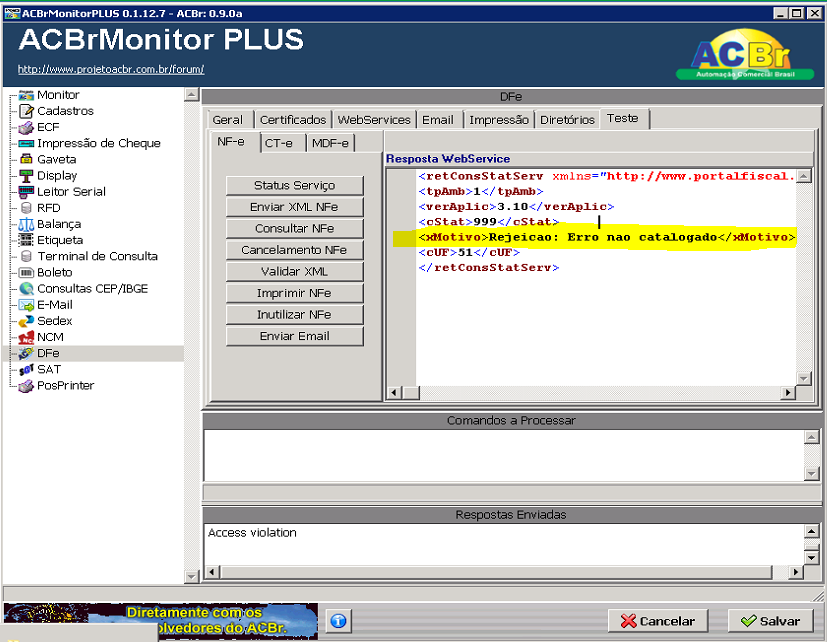Select the Etiqueta tree item label
Viewport: 827px width, 642px height.
(60, 240)
